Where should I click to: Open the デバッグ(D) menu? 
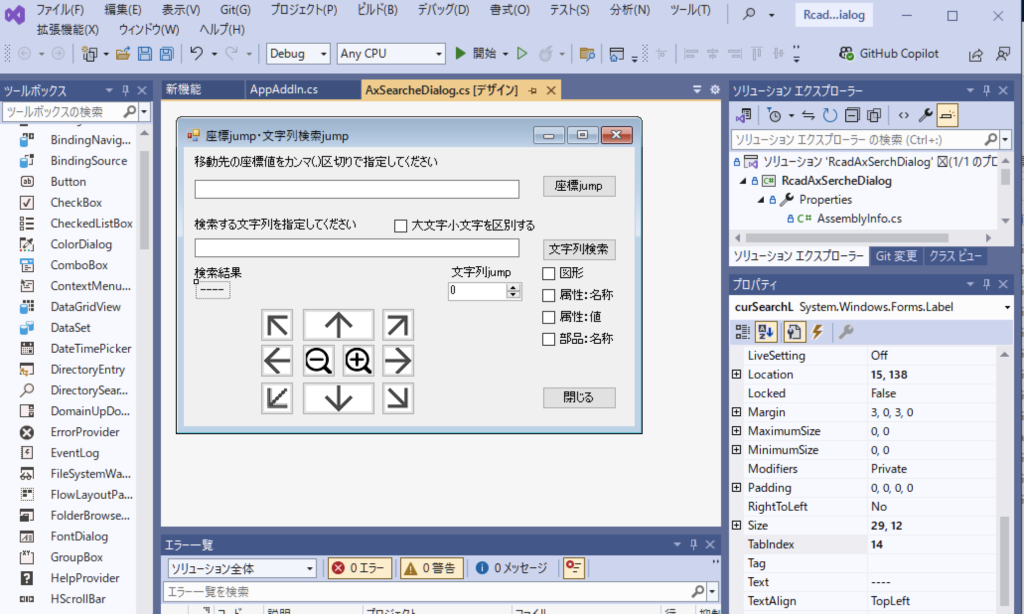click(443, 10)
